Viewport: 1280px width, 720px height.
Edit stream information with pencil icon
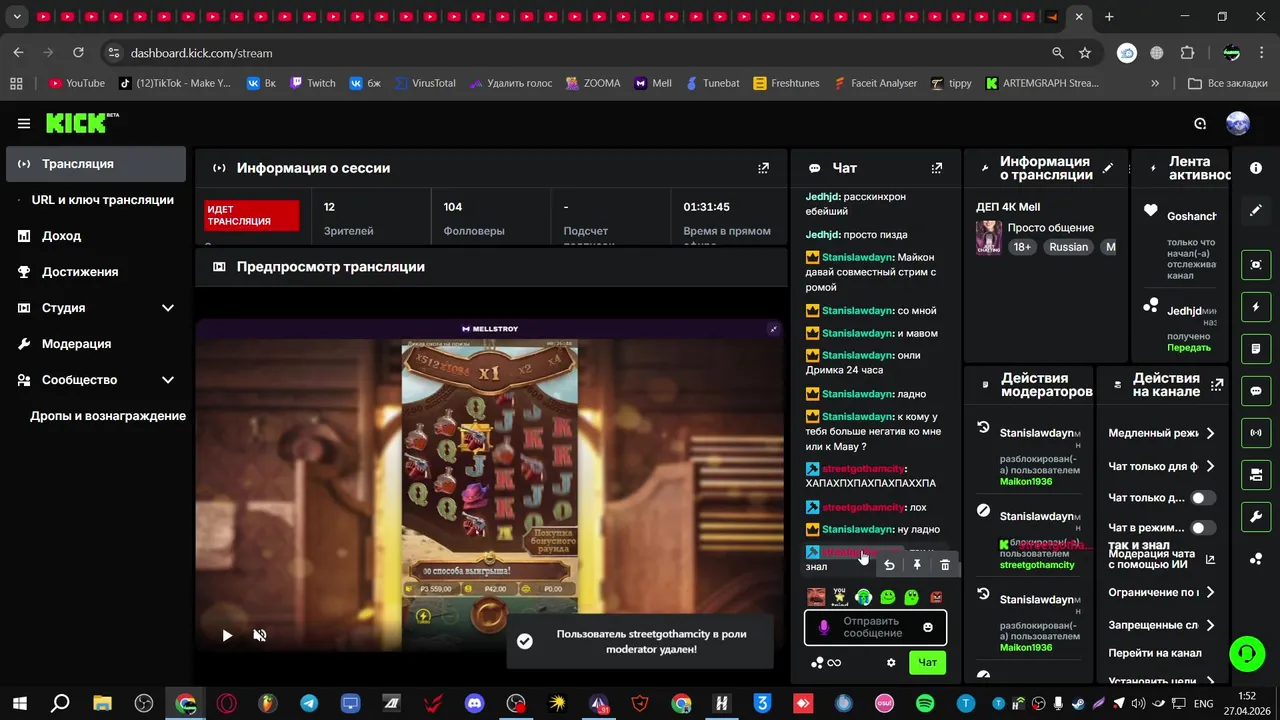(1108, 168)
